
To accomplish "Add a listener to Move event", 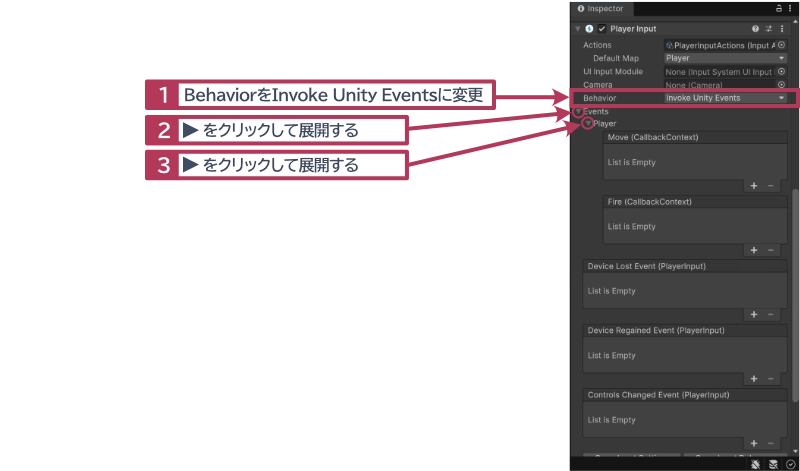I will coord(753,186).
